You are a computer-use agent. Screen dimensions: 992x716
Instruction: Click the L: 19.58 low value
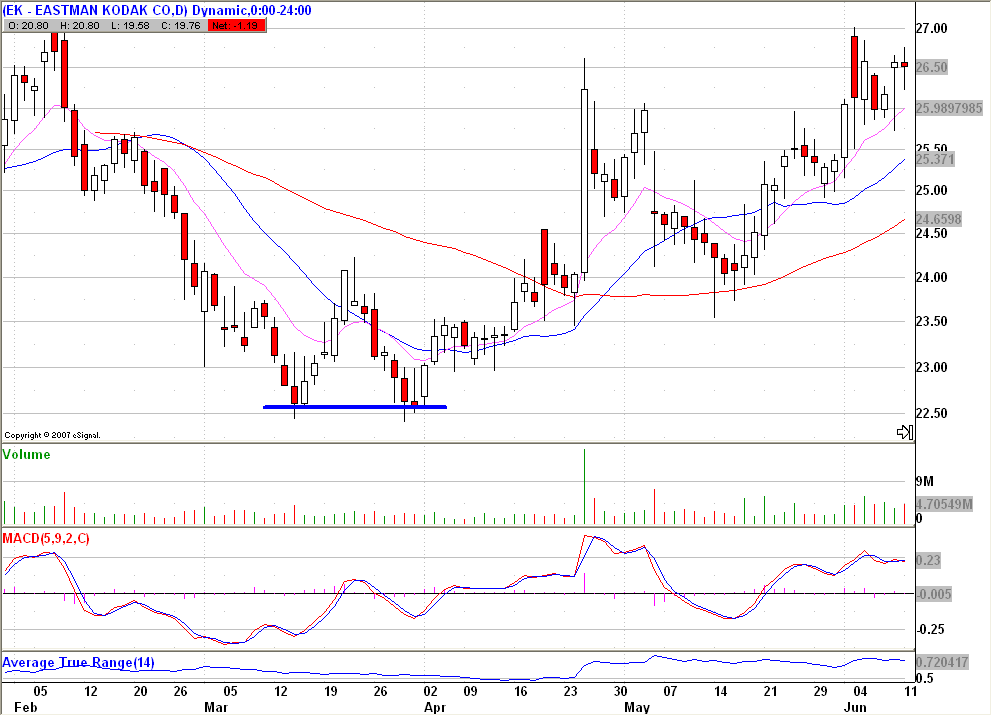click(x=130, y=26)
